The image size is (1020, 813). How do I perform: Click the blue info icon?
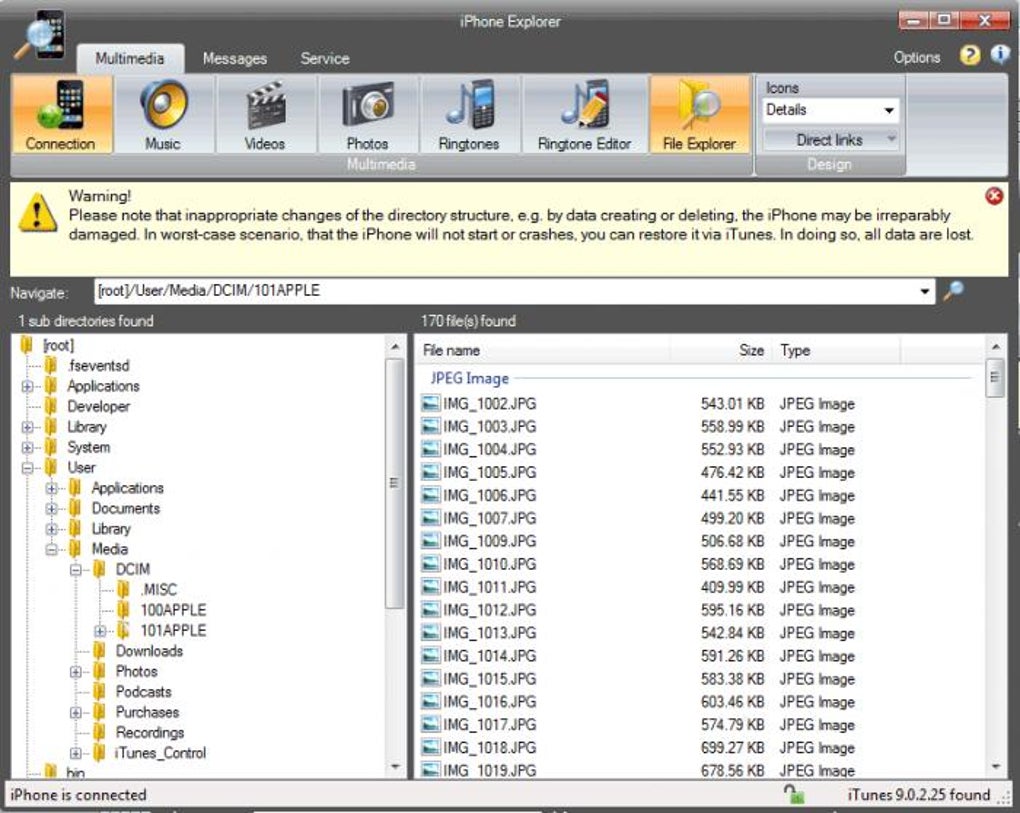click(x=999, y=55)
